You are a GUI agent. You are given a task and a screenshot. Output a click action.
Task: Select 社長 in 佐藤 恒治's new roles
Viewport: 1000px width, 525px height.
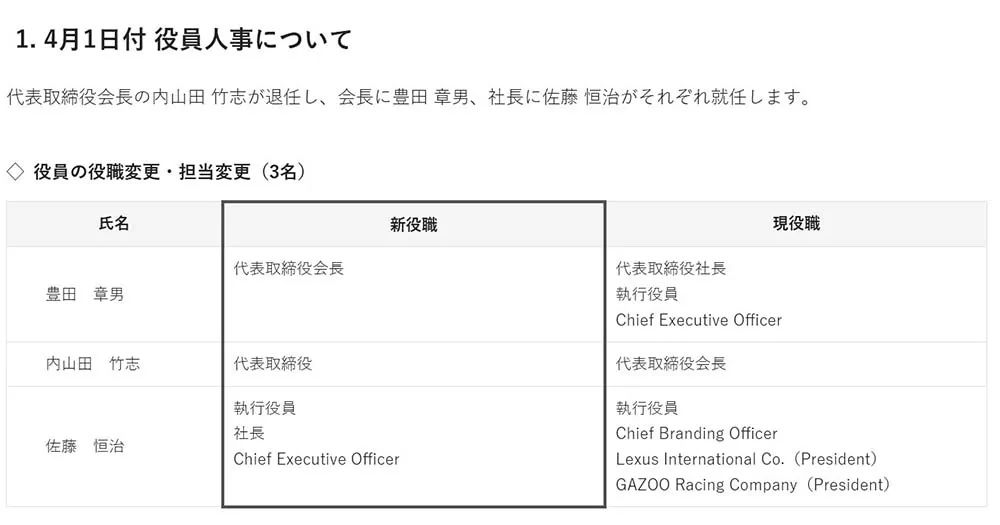(249, 434)
